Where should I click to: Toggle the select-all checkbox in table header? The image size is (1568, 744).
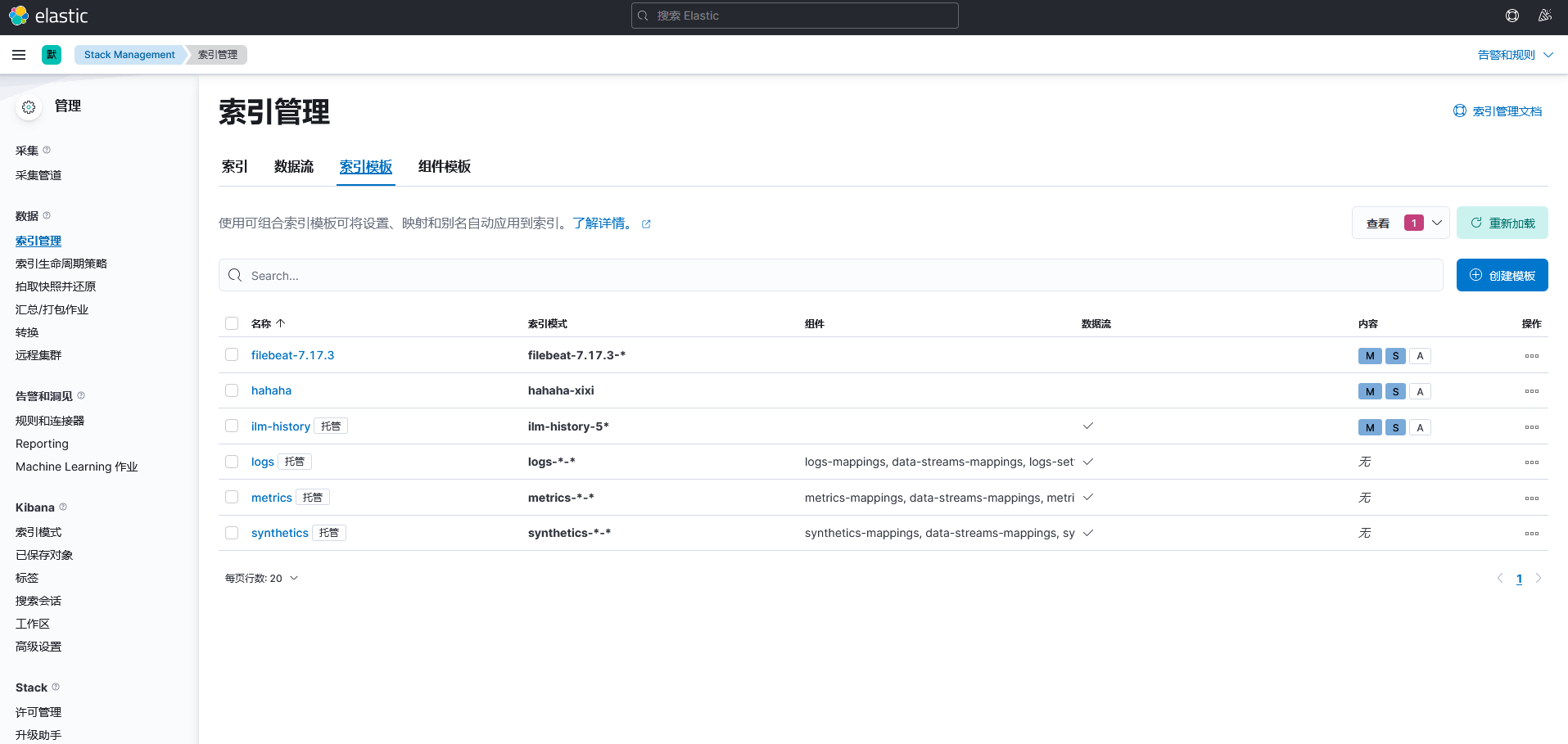pos(232,323)
